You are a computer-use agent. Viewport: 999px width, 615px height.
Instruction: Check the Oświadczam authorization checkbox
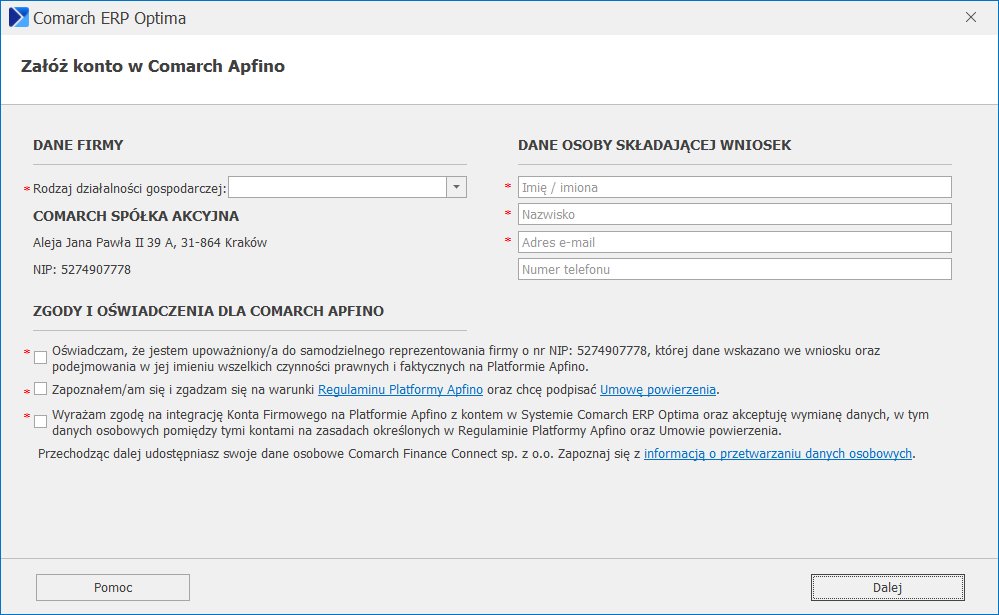point(41,358)
